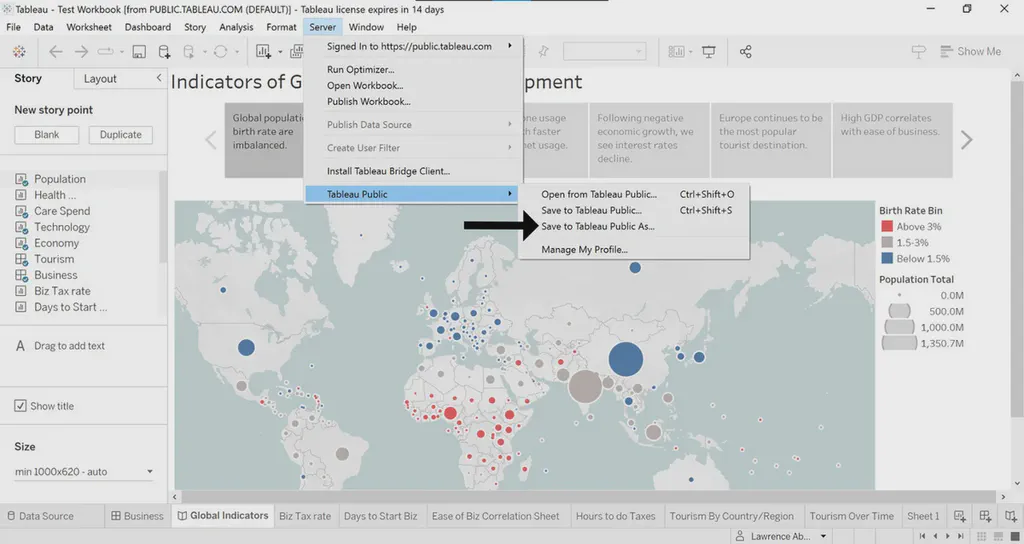Select Tourism dashboard in list
The width and height of the screenshot is (1024, 544).
click(54, 259)
